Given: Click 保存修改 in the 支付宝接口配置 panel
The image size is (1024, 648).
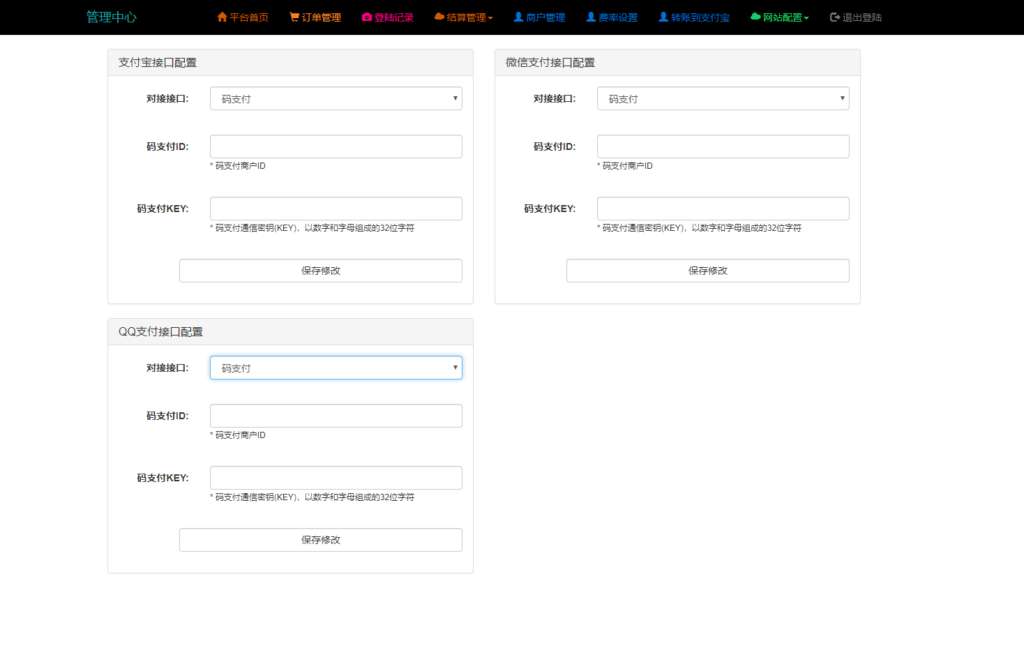Looking at the screenshot, I should coord(320,270).
